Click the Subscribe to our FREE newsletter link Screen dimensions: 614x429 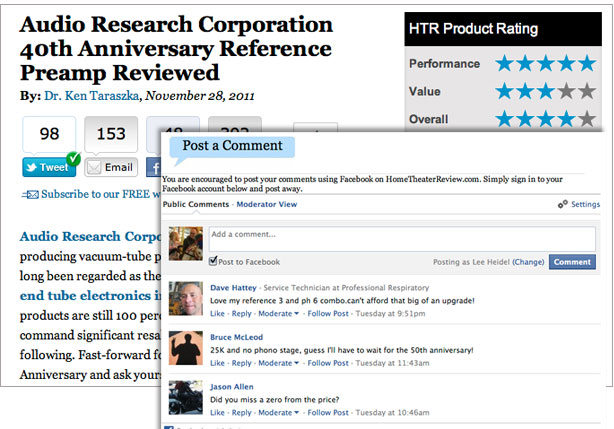tap(101, 194)
